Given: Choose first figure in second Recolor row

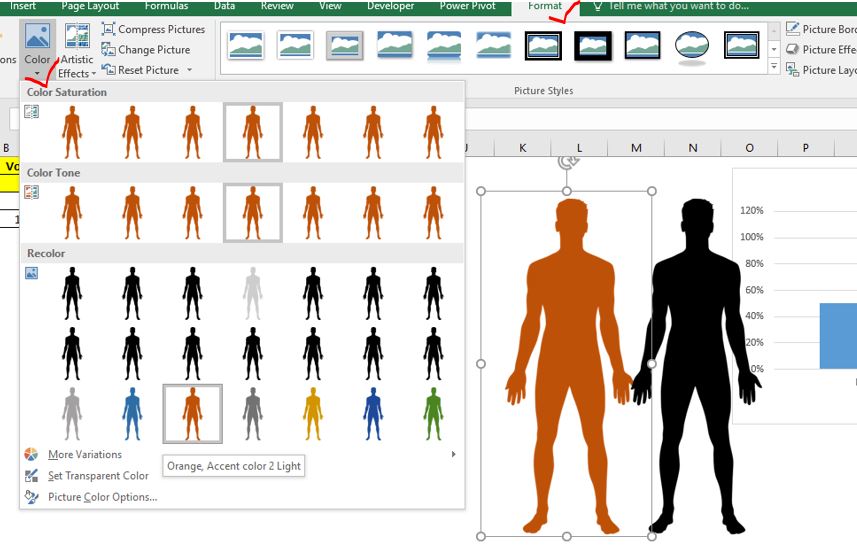Looking at the screenshot, I should 72,354.
